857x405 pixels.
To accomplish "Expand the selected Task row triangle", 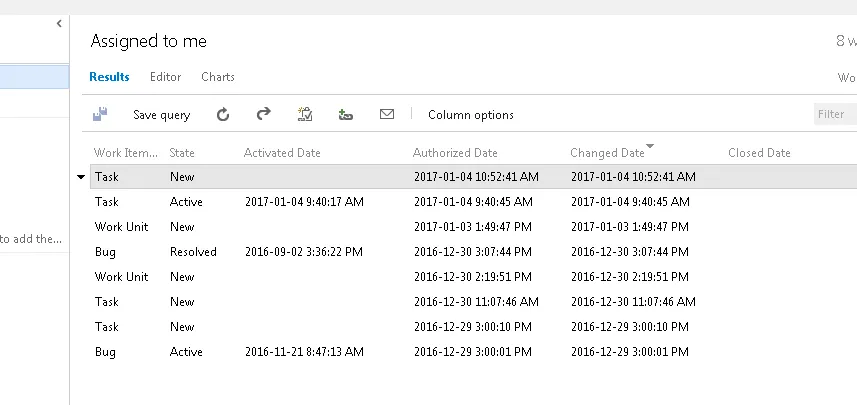I will (x=81, y=177).
